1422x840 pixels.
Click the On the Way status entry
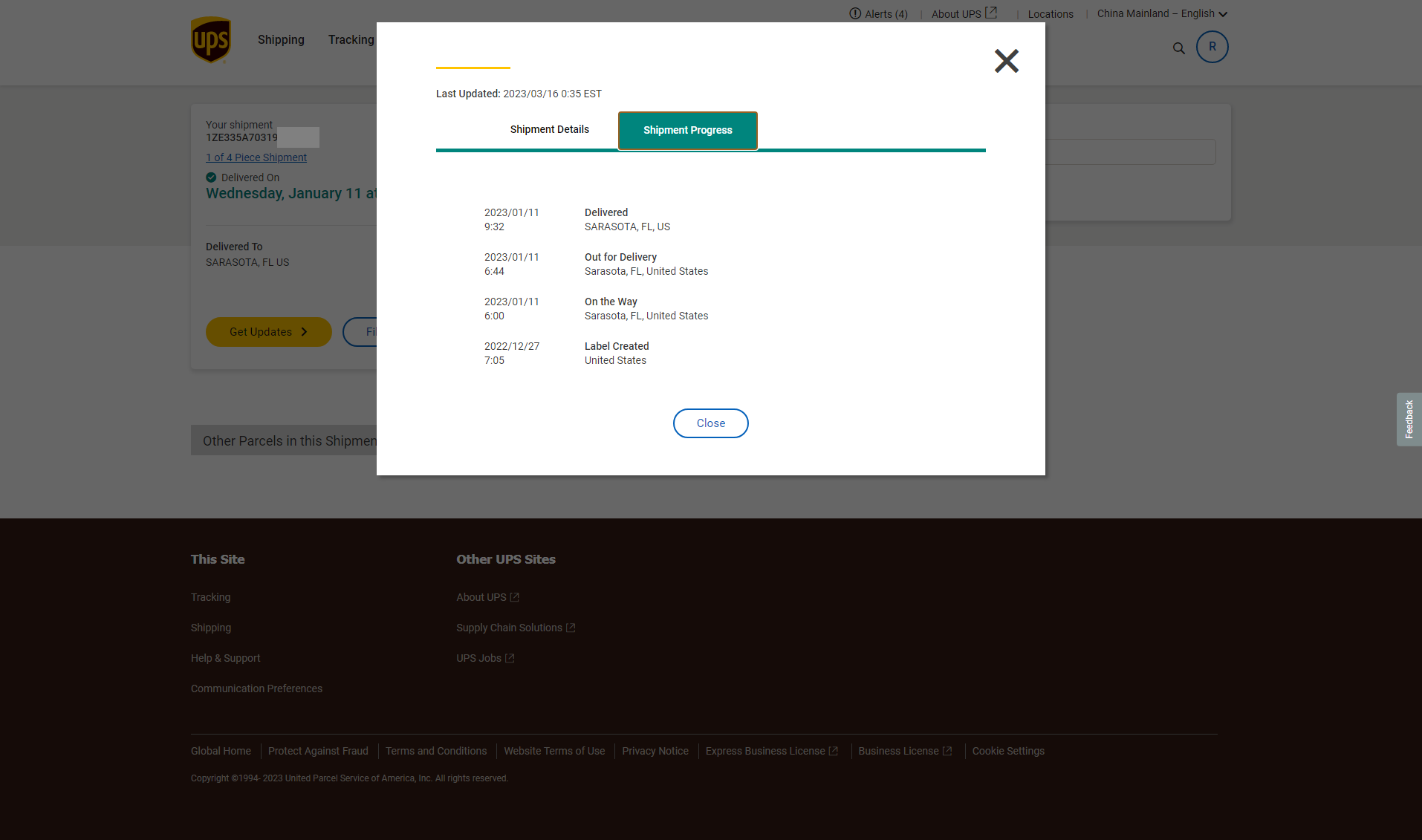pos(611,302)
